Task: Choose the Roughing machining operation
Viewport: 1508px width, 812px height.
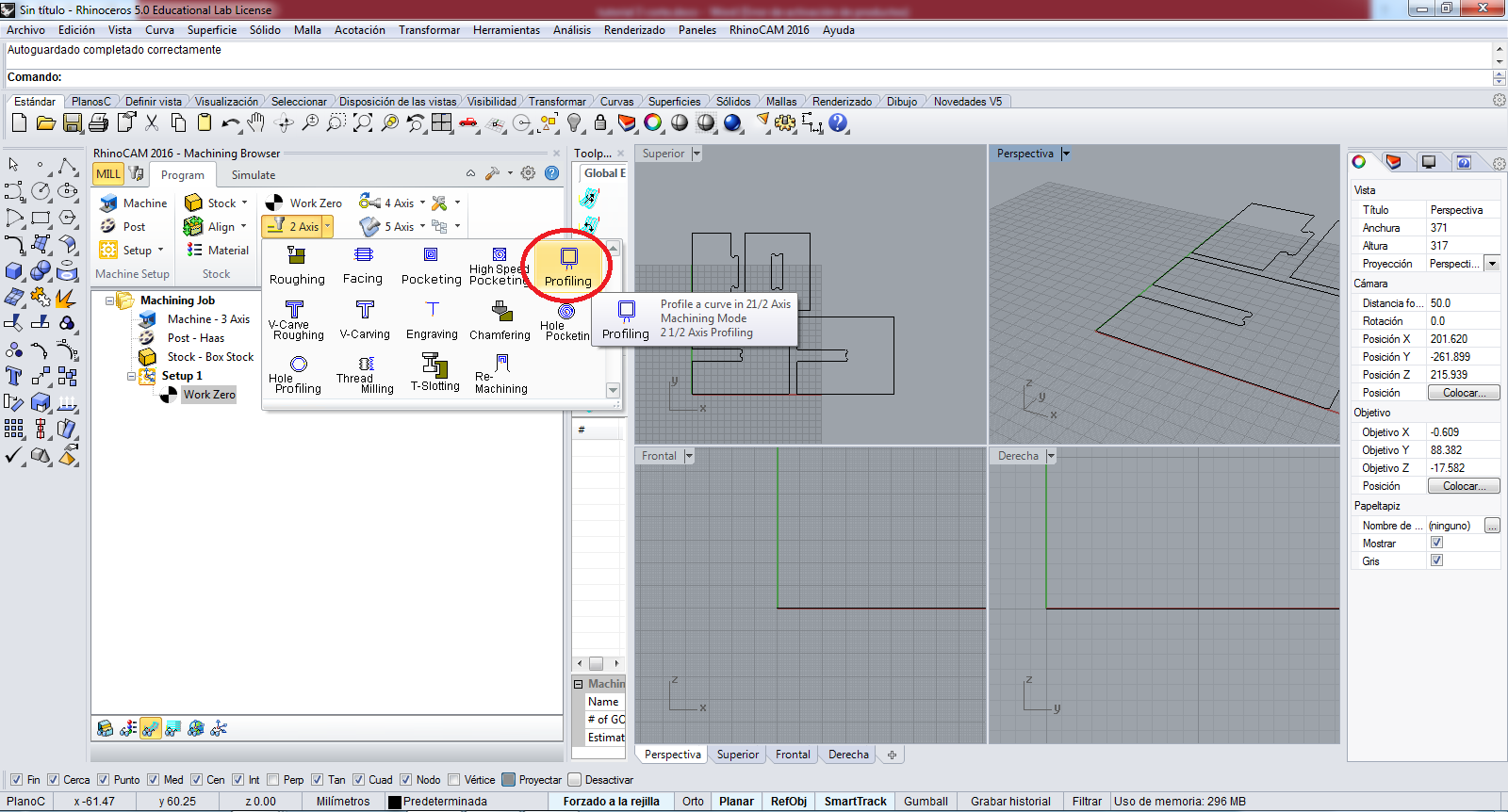Action: pos(297,267)
